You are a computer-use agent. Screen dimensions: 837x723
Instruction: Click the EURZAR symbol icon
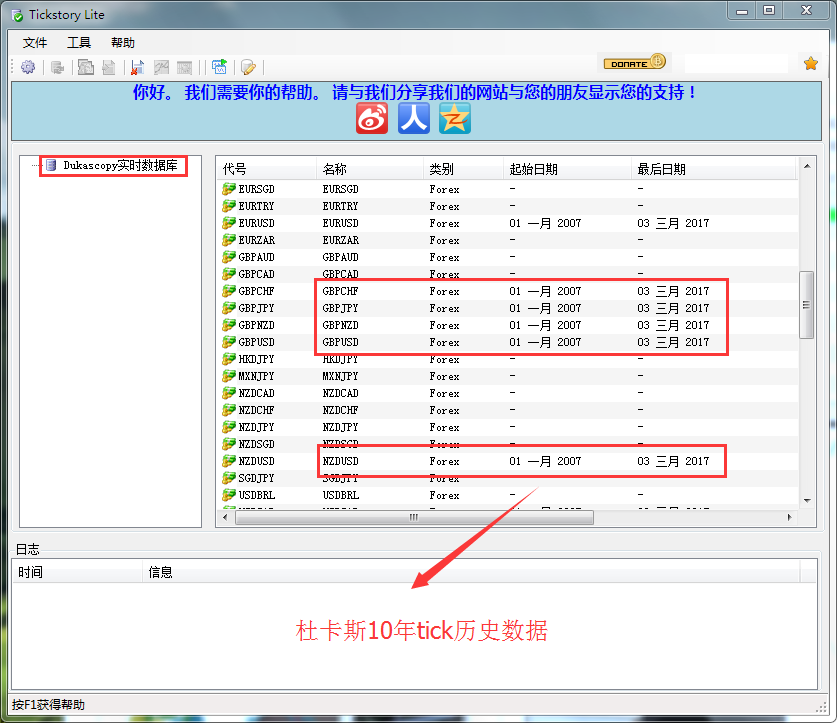229,240
